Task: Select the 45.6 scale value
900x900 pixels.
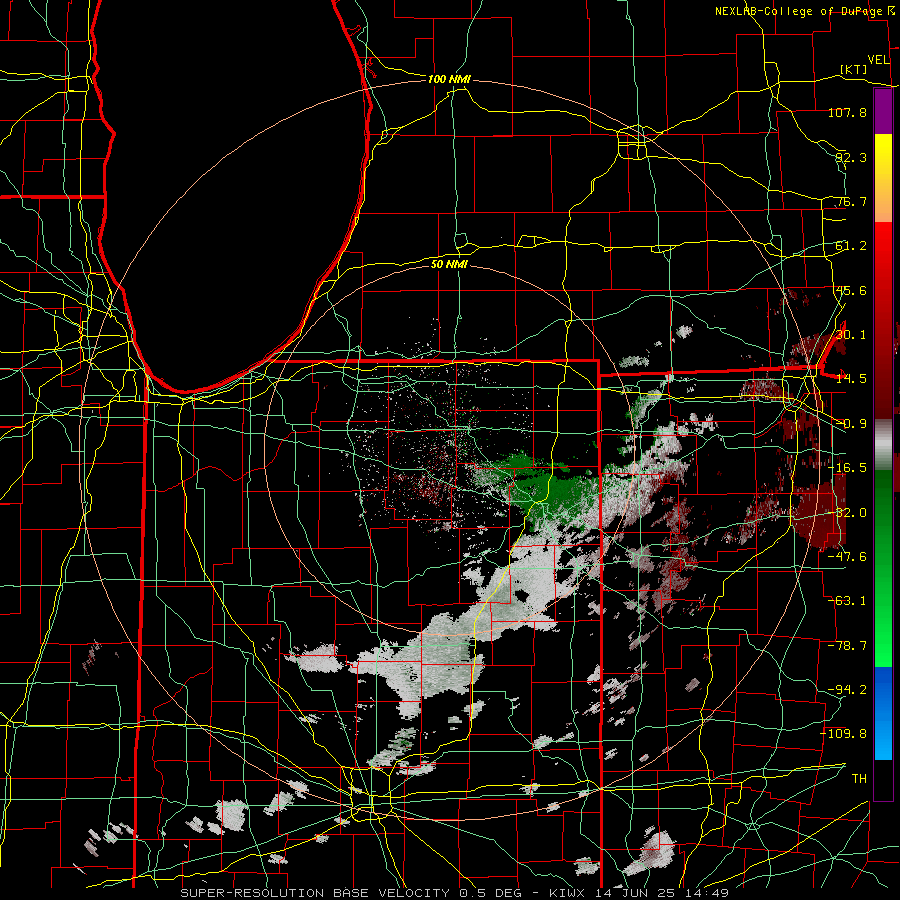Action: pyautogui.click(x=851, y=290)
